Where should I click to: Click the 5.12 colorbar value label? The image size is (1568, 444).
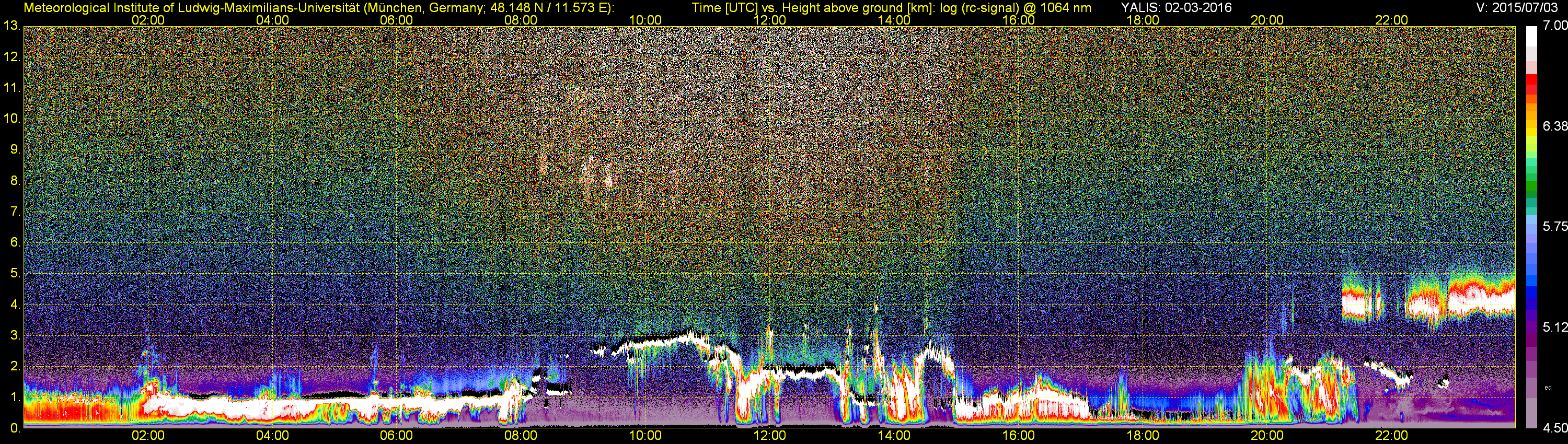[1554, 327]
